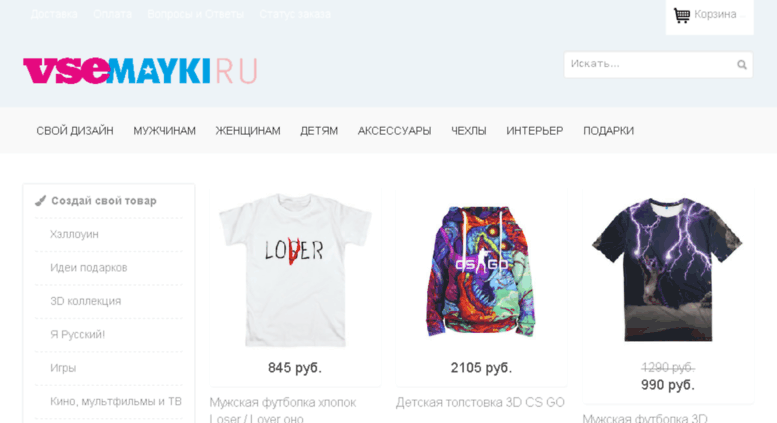Open the shopping cart icon

tap(681, 15)
